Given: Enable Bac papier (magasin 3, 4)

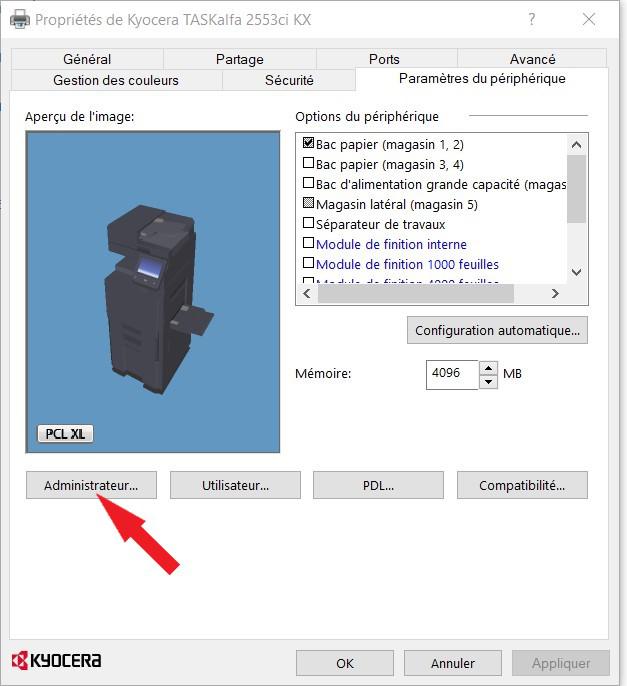Looking at the screenshot, I should coord(309,164).
